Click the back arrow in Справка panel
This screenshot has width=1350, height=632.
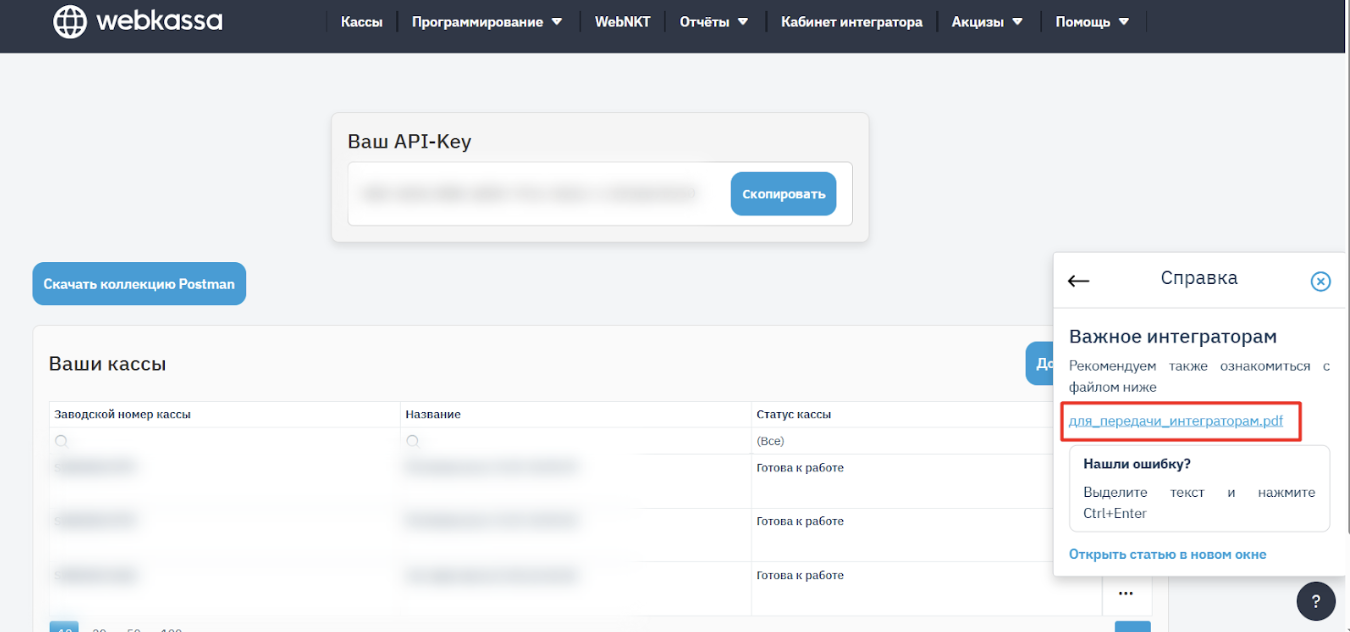[x=1078, y=281]
